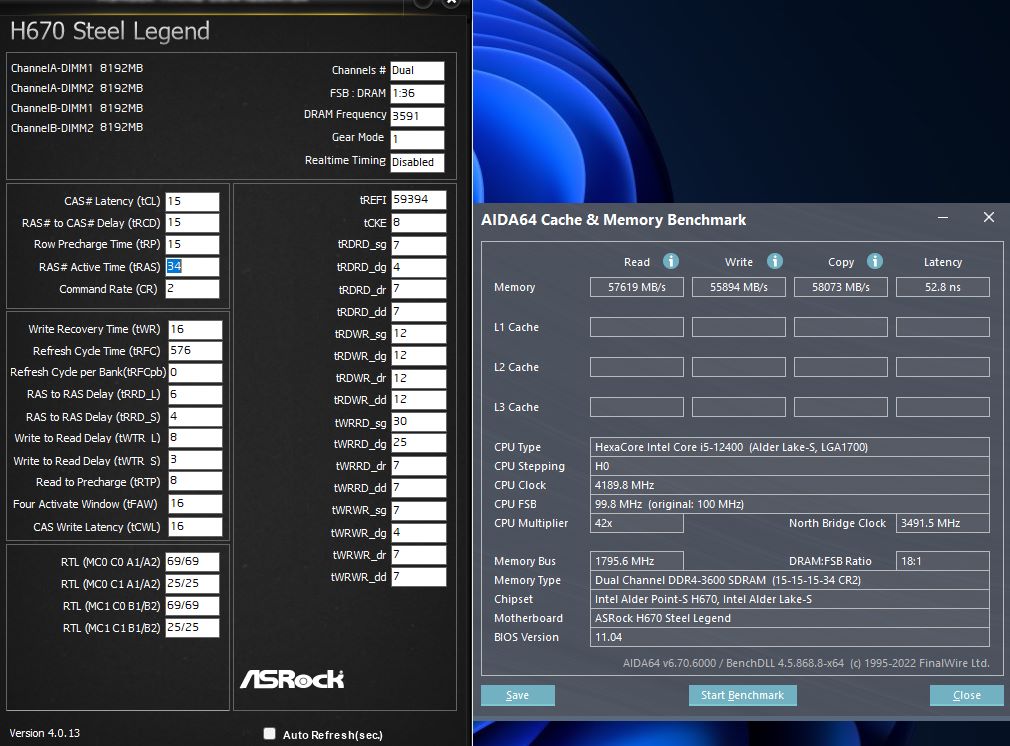Click Memory Write result 55894 MB/s
The width and height of the screenshot is (1010, 746).
coord(739,287)
